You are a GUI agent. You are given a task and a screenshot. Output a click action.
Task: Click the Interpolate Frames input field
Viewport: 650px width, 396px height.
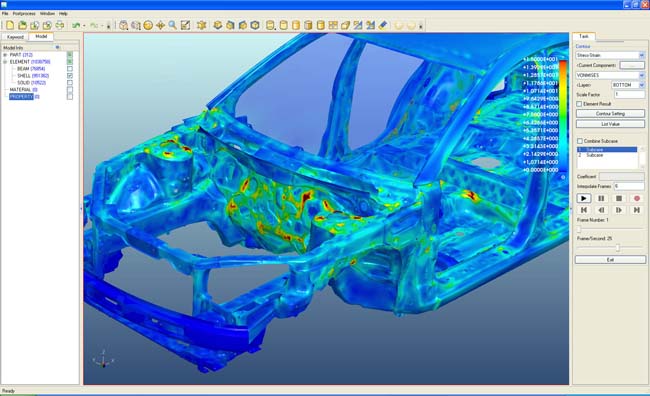[629, 186]
